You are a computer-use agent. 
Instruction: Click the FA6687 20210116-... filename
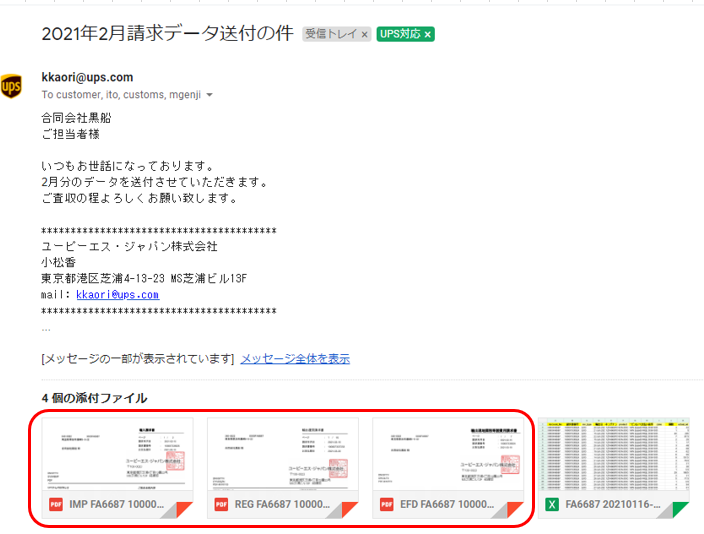[x=613, y=504]
